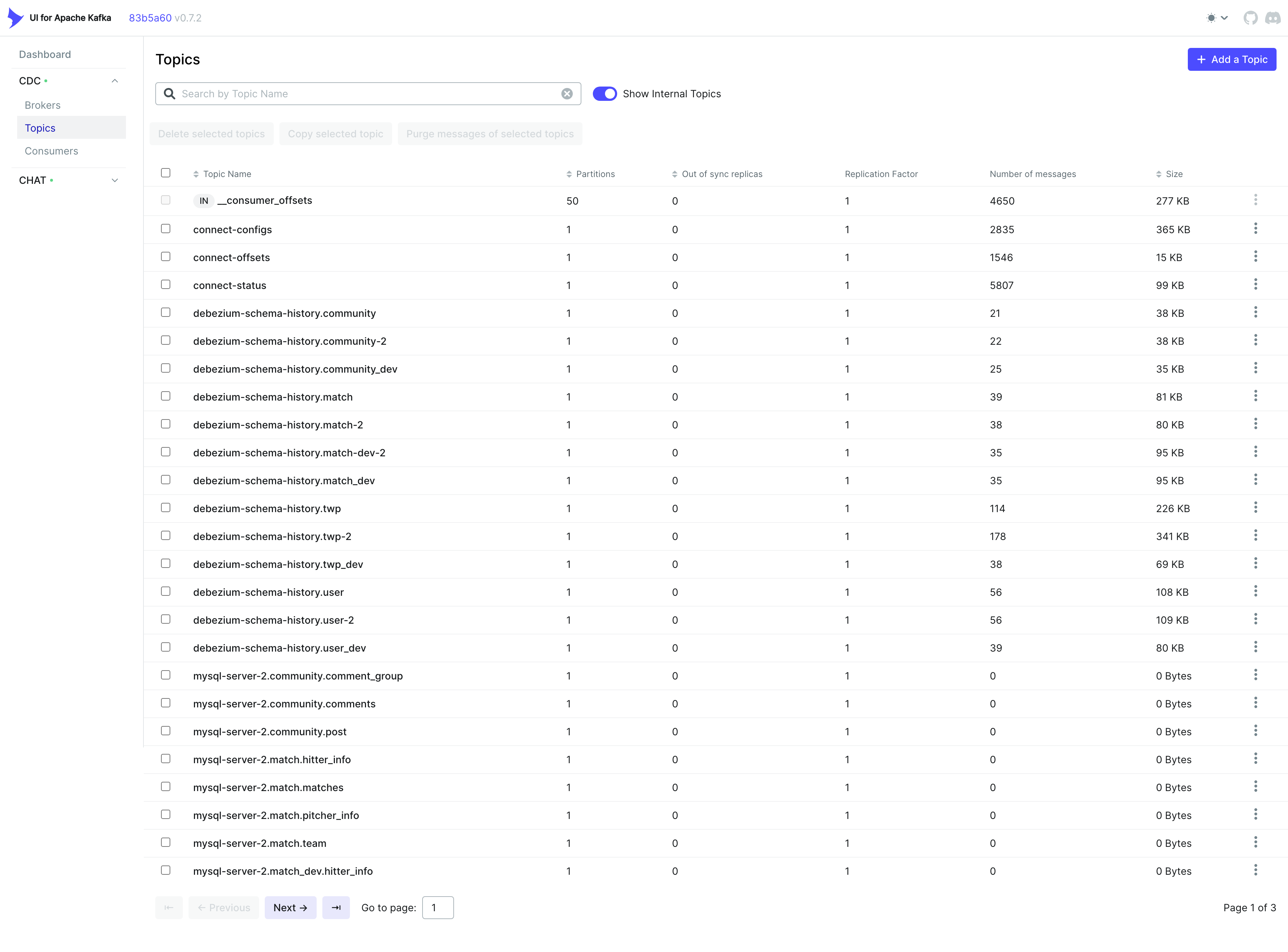Open kebab menu for debezium-schema-history.twp row
This screenshot has height=952, width=1288.
coord(1255,508)
